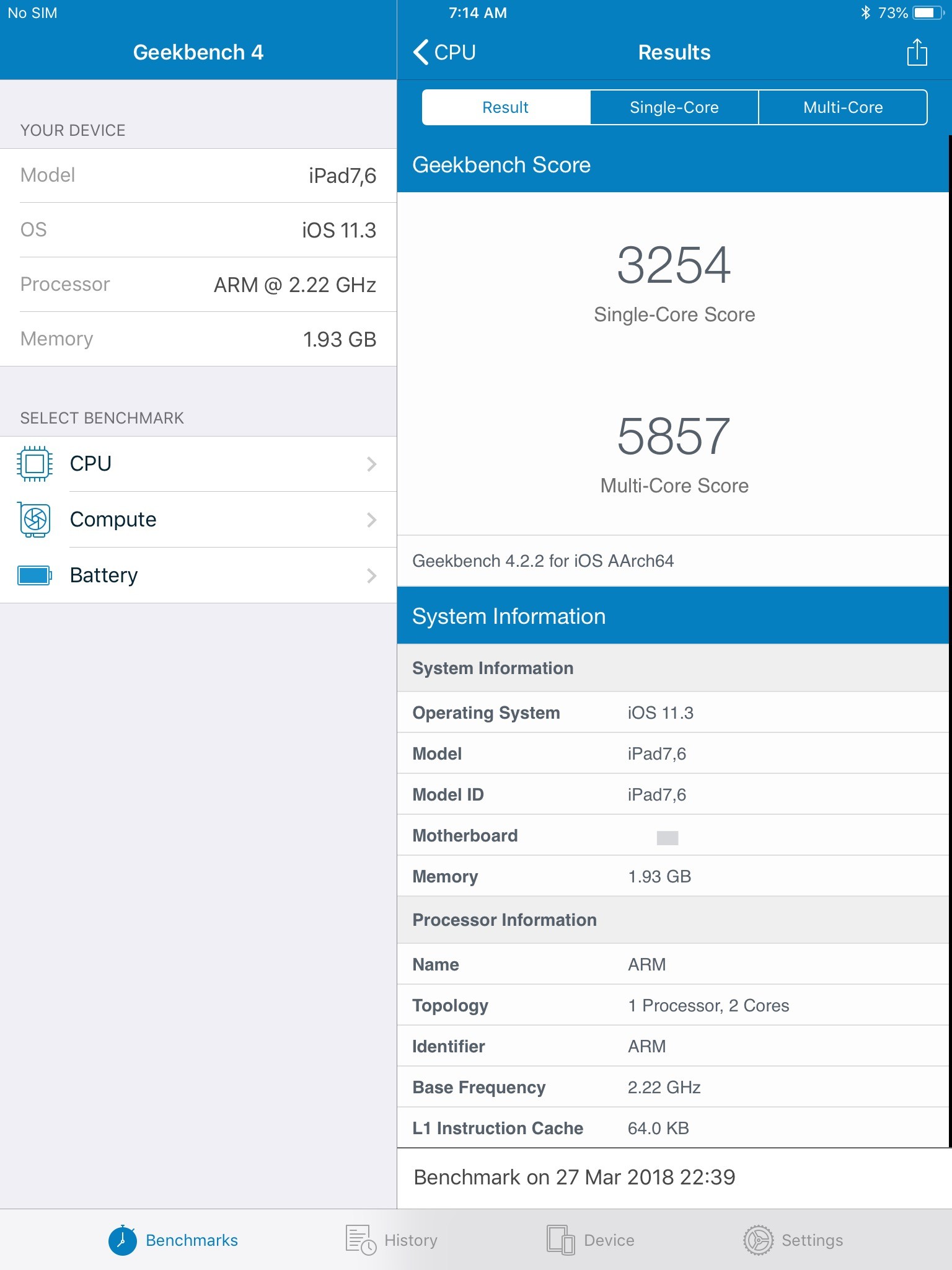Tap the Compute benchmark icon

pos(35,520)
